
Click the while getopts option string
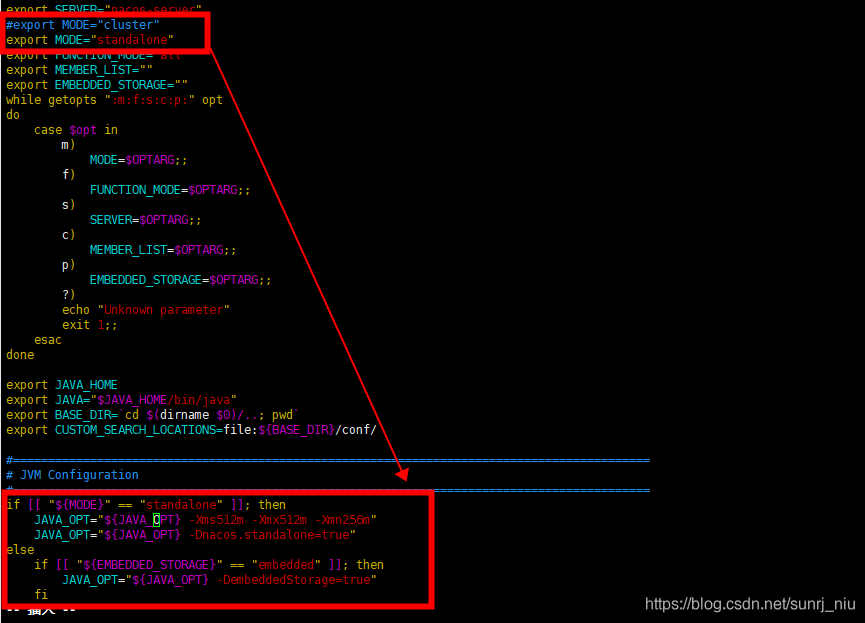(x=150, y=99)
